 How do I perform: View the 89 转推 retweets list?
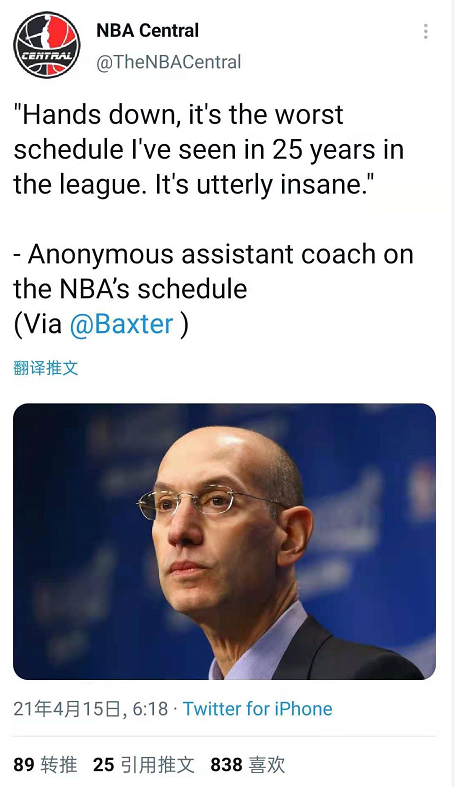click(x=45, y=765)
